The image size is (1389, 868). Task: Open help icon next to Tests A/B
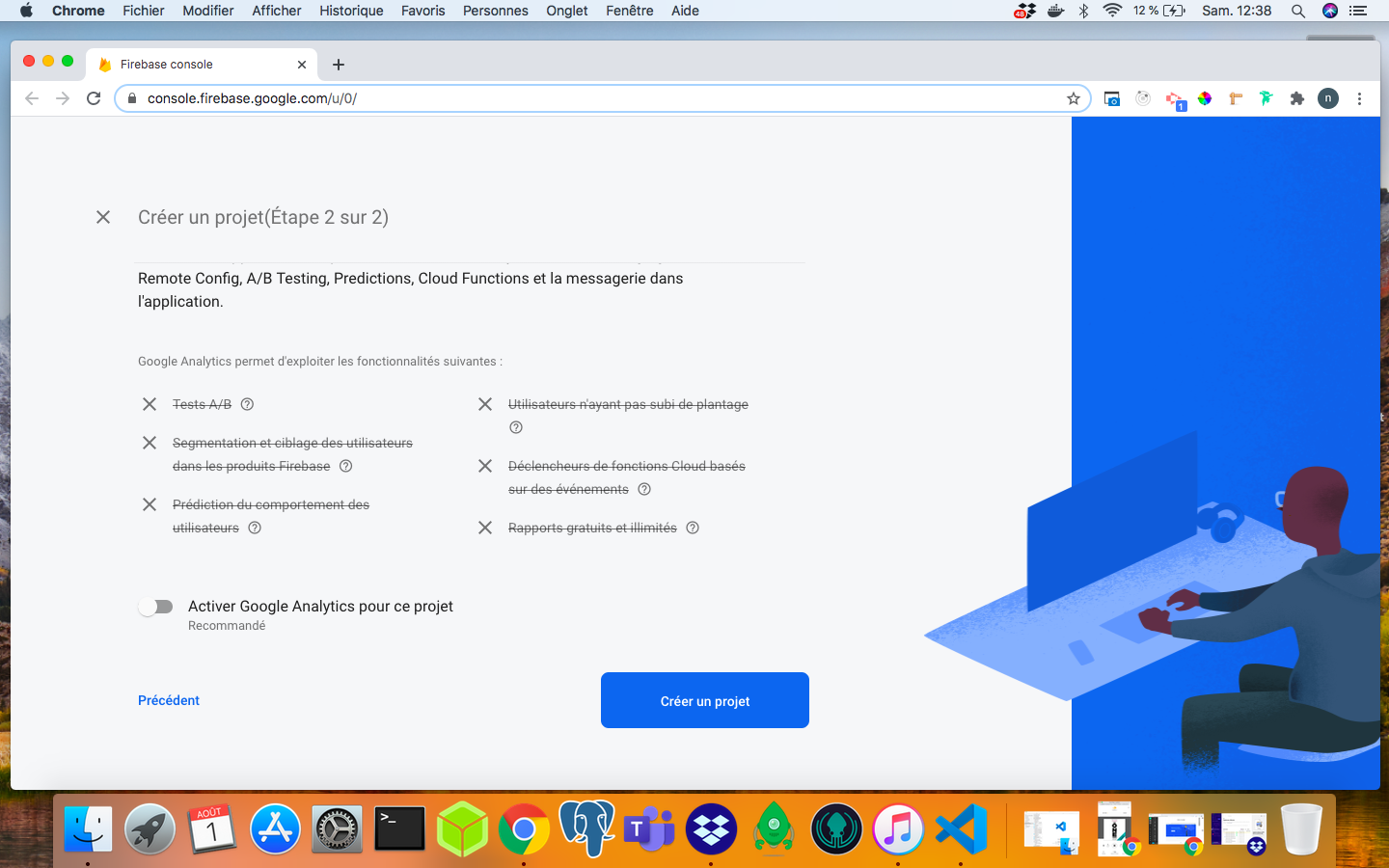tap(247, 404)
